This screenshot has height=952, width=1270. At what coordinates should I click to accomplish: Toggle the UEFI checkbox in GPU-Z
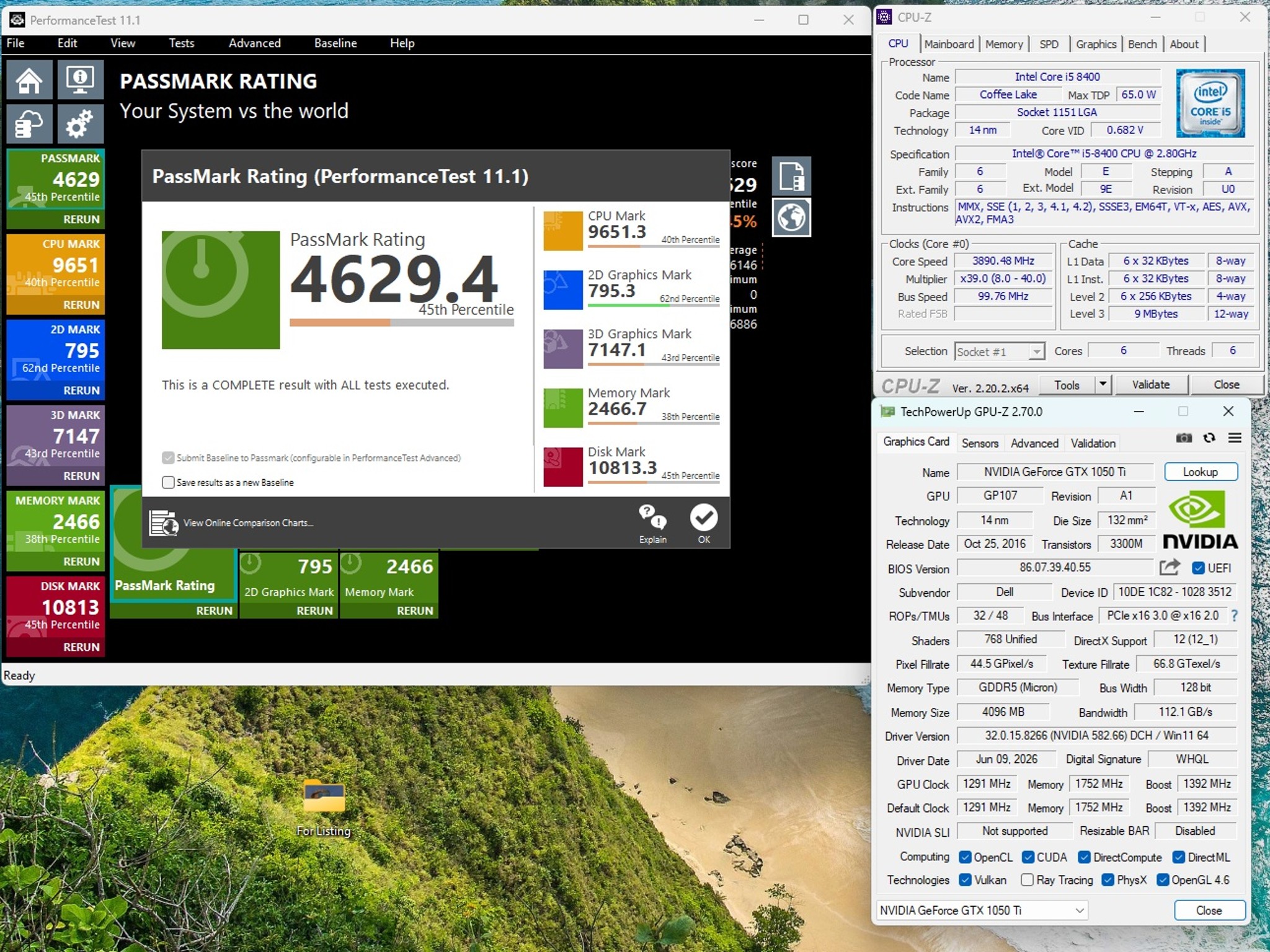click(1198, 568)
